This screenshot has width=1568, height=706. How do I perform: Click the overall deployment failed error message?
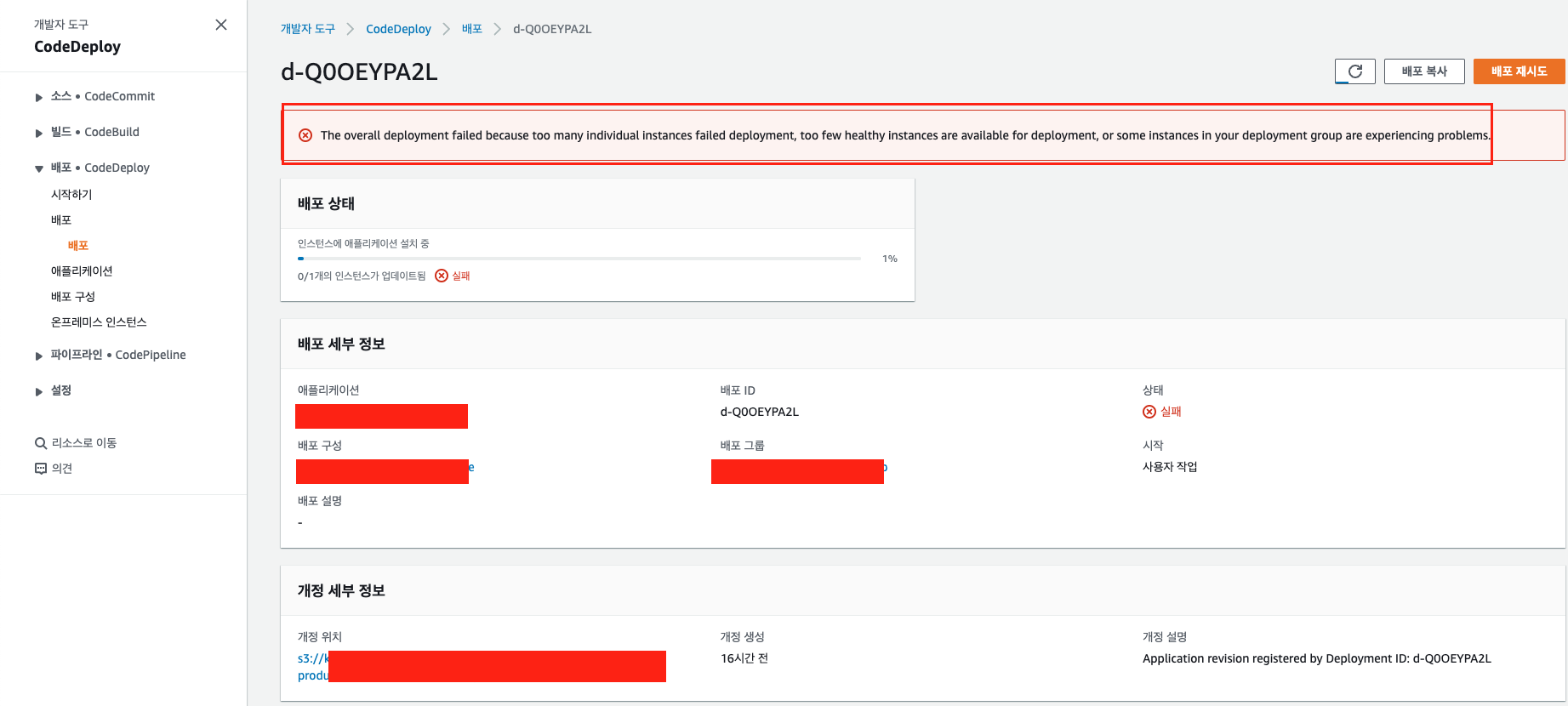pyautogui.click(x=905, y=135)
